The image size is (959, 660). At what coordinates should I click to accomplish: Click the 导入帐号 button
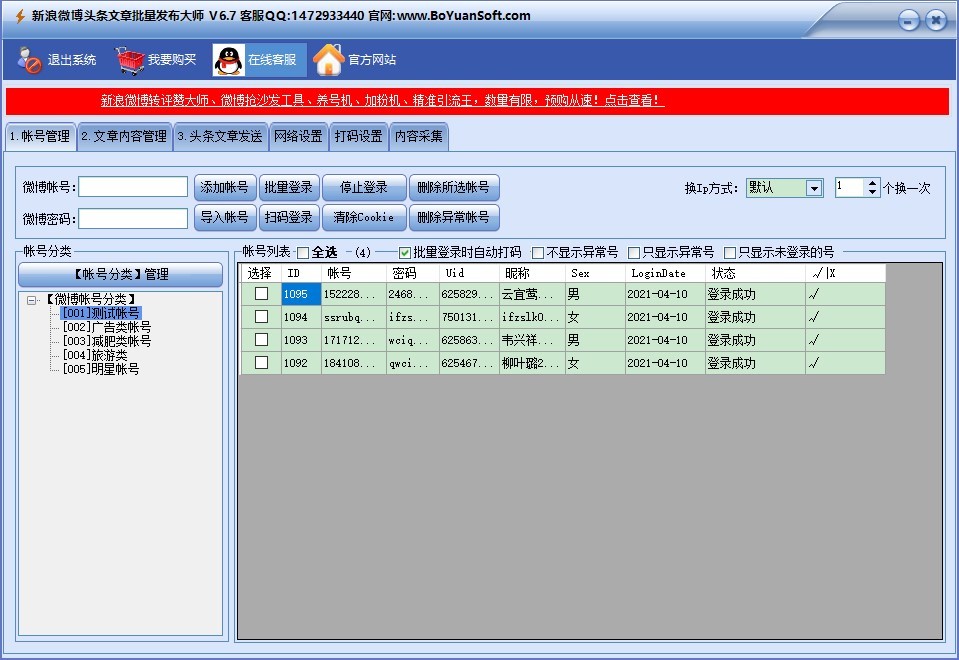(224, 218)
